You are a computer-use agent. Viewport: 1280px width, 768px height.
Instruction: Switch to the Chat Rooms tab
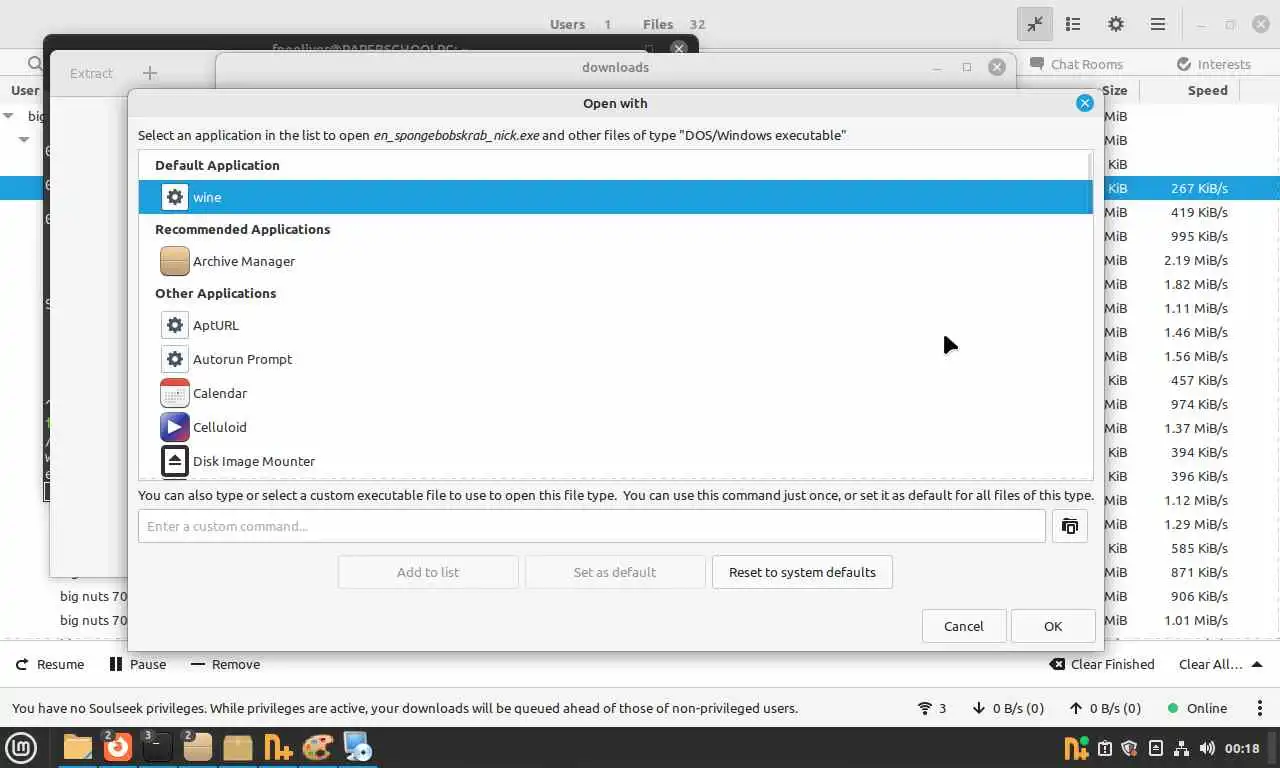1076,64
